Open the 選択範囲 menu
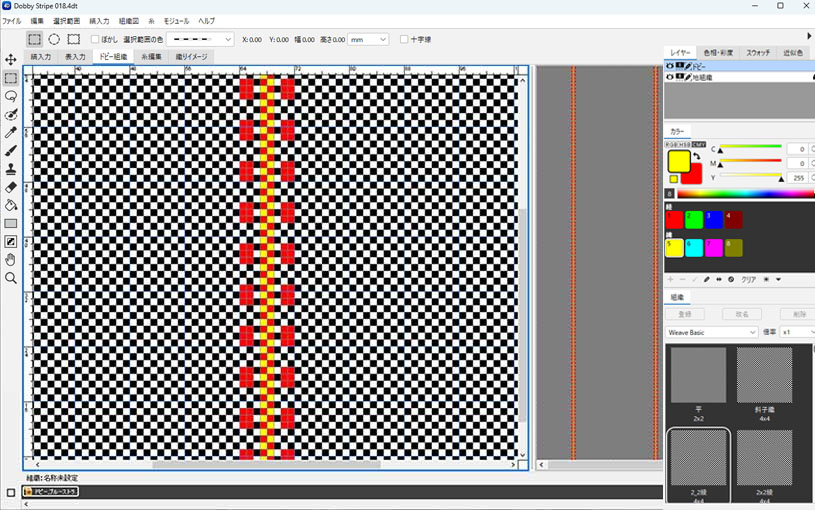The width and height of the screenshot is (815, 510). pos(67,21)
